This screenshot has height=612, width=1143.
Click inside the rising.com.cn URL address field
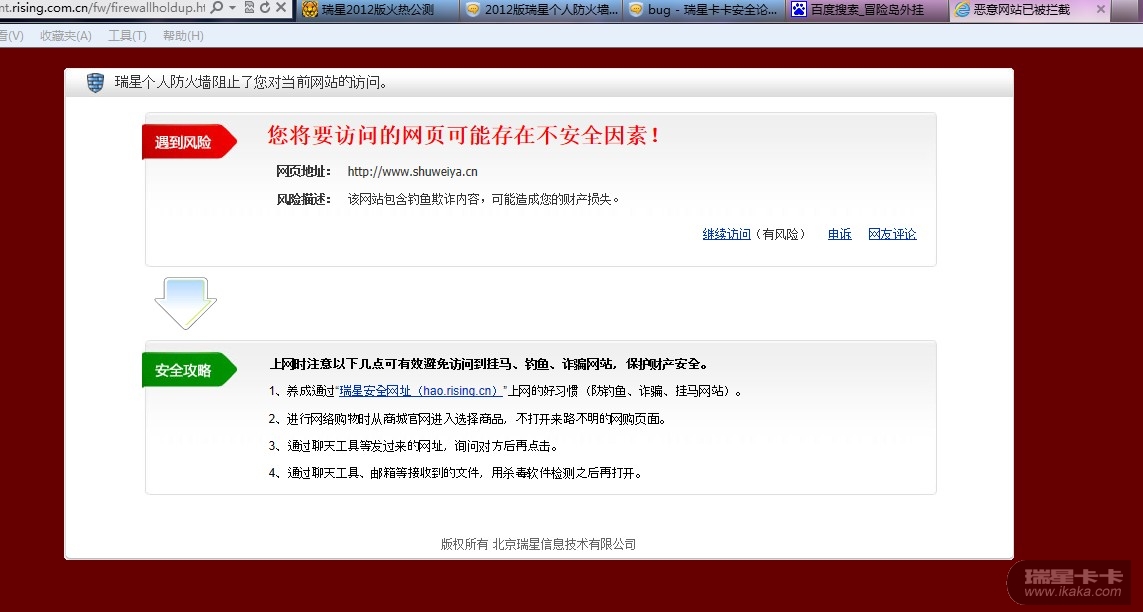pos(102,8)
